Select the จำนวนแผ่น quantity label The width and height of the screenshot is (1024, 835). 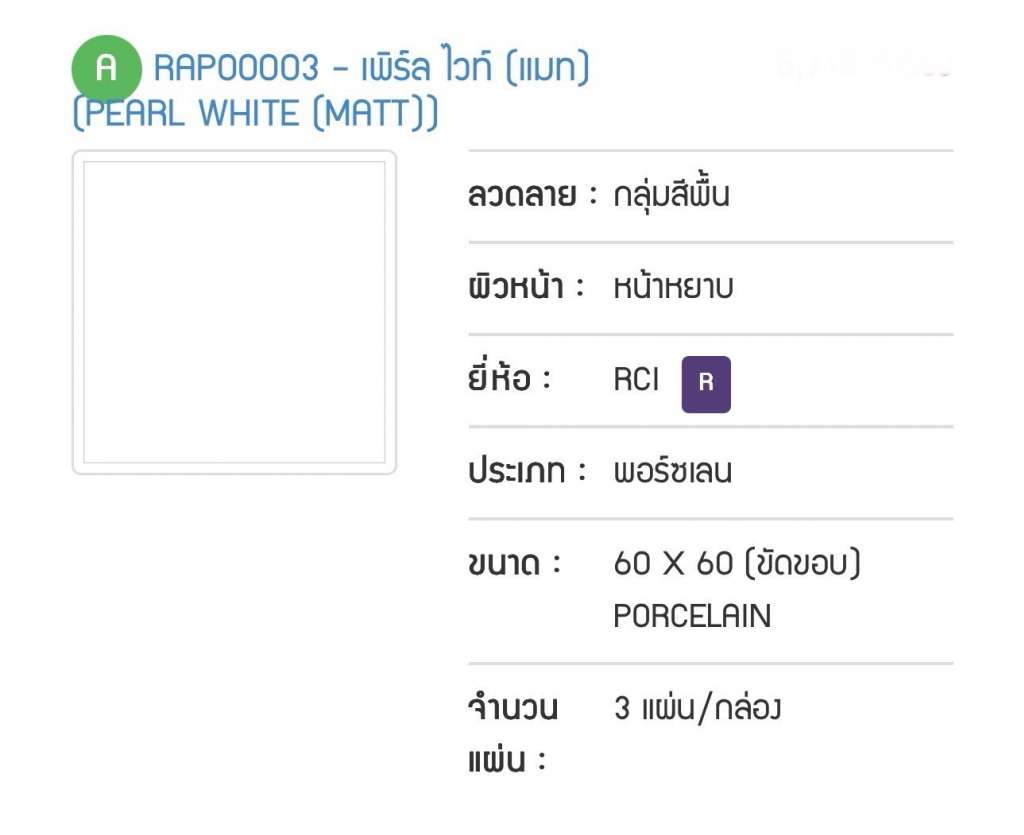coord(513,734)
